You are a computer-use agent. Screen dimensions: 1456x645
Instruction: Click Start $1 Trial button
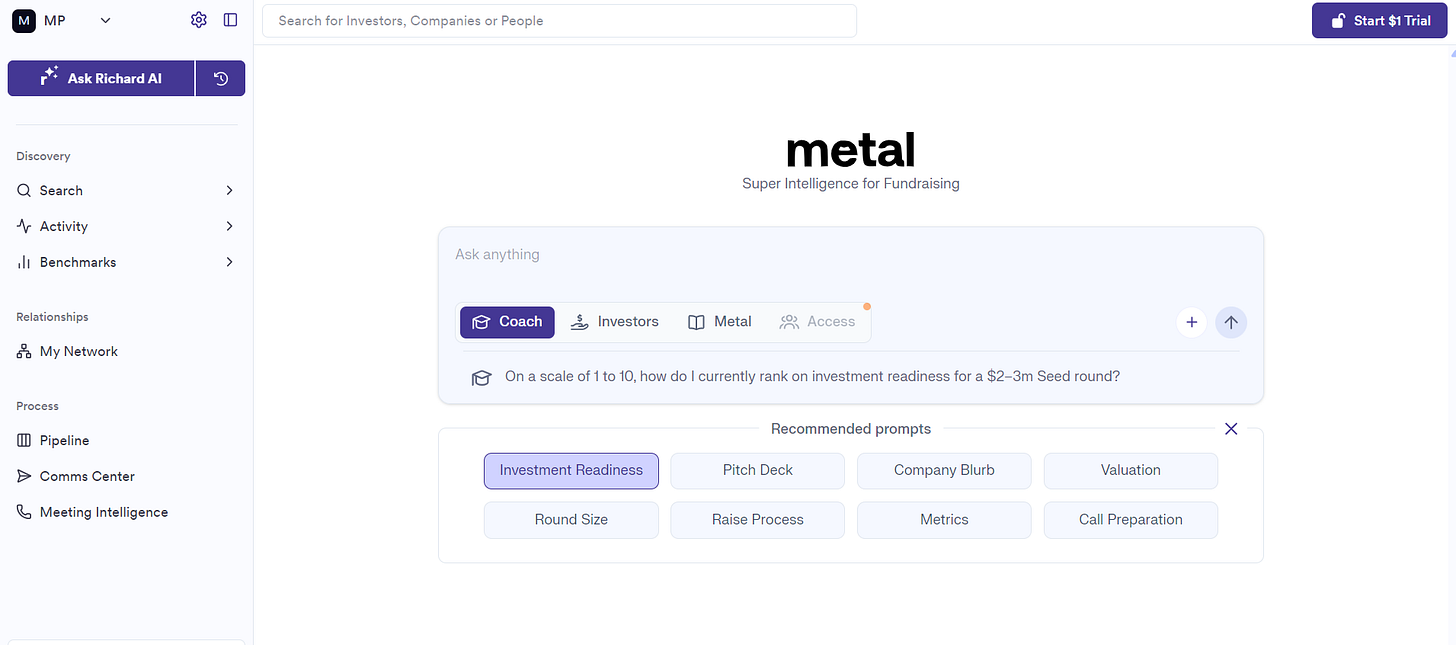click(1380, 20)
